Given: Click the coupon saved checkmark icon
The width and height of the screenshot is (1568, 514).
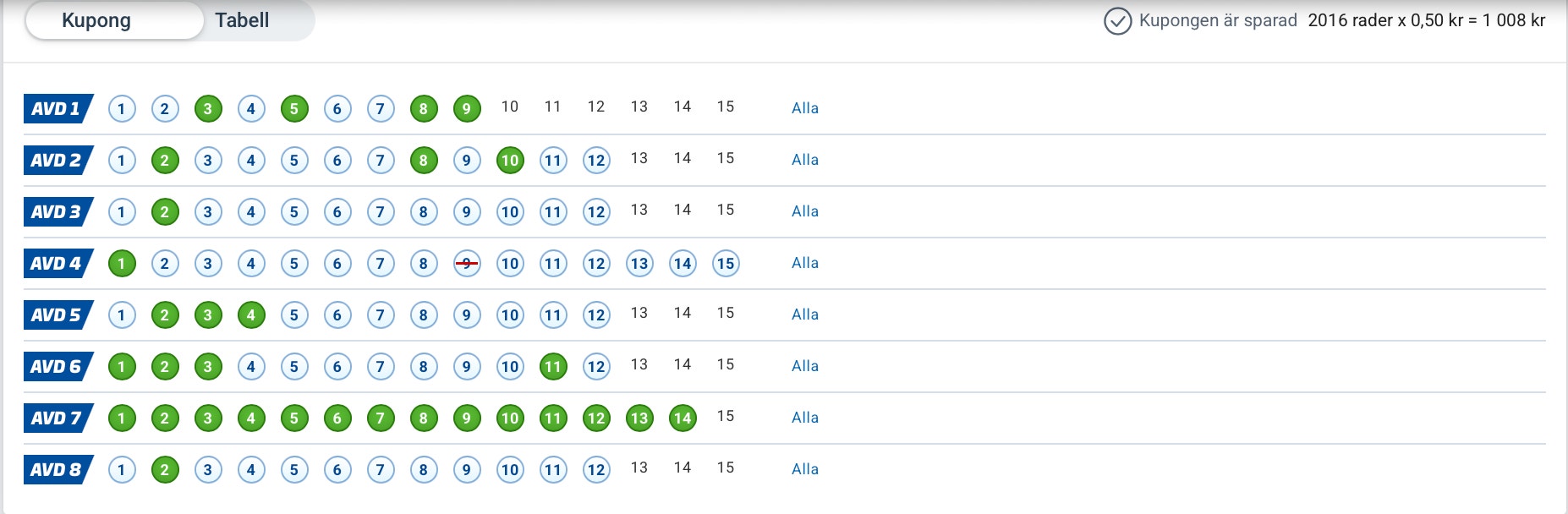Looking at the screenshot, I should [1117, 21].
